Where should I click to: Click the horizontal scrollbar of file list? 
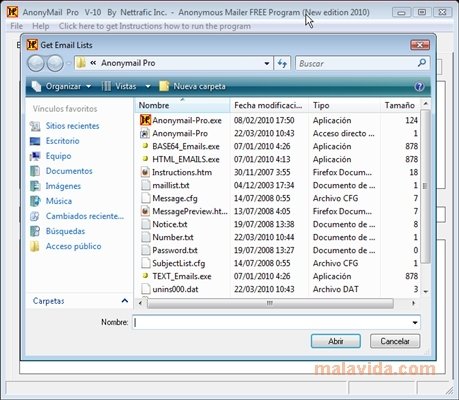pyautogui.click(x=270, y=303)
